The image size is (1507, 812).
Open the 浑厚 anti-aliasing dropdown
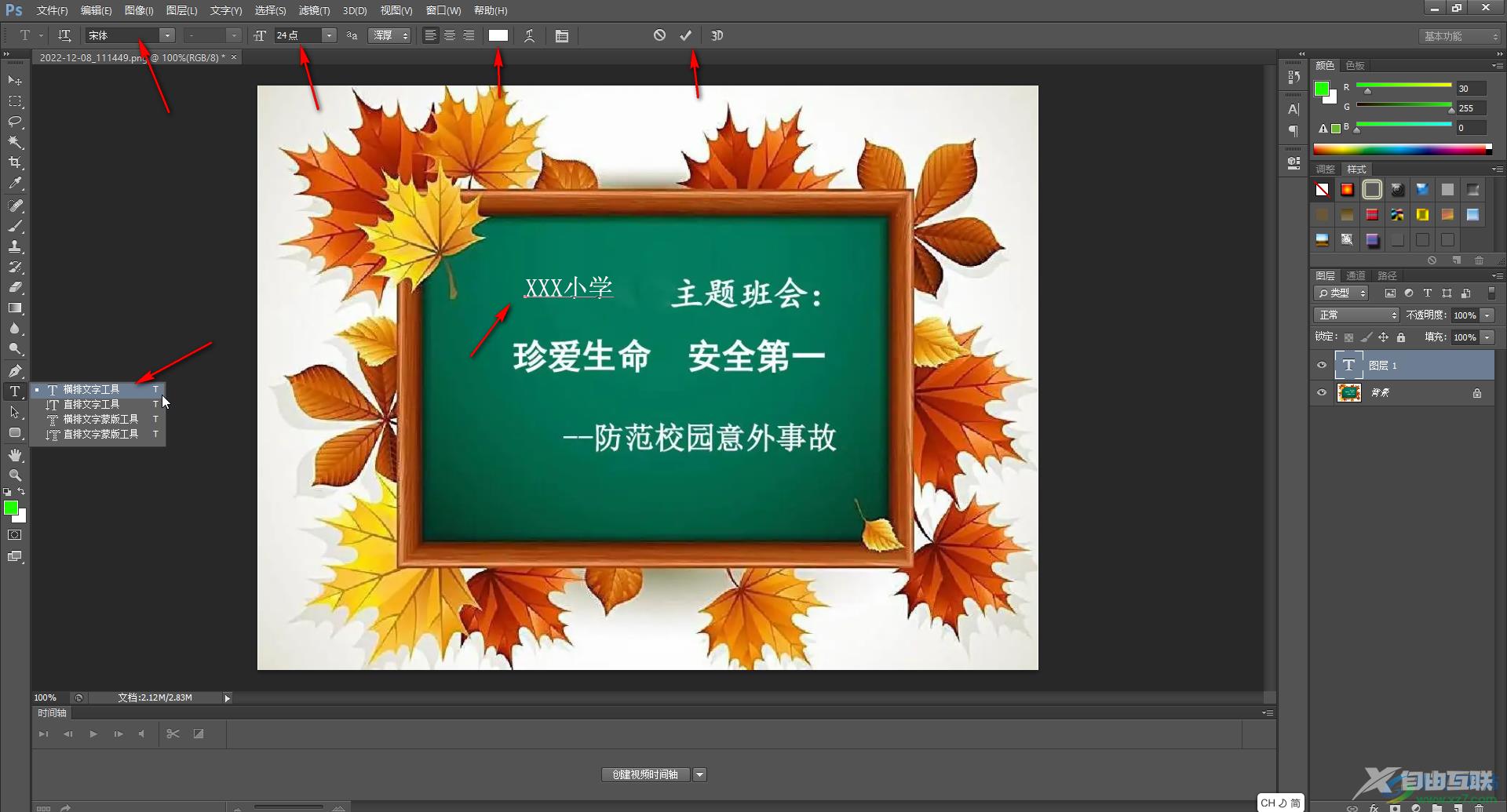coord(390,35)
